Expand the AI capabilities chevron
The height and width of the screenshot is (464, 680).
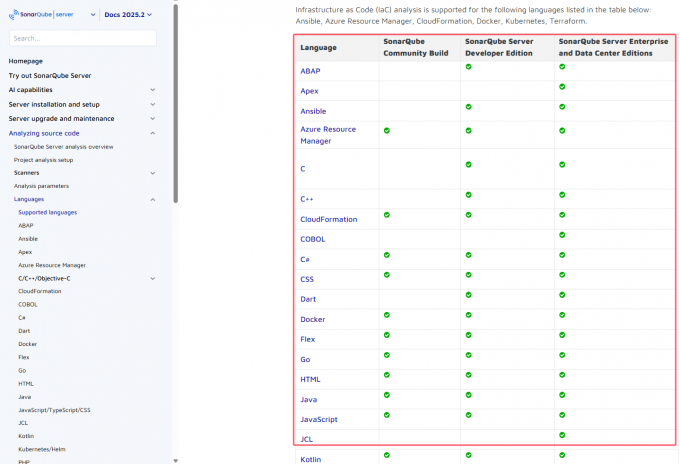[153, 90]
